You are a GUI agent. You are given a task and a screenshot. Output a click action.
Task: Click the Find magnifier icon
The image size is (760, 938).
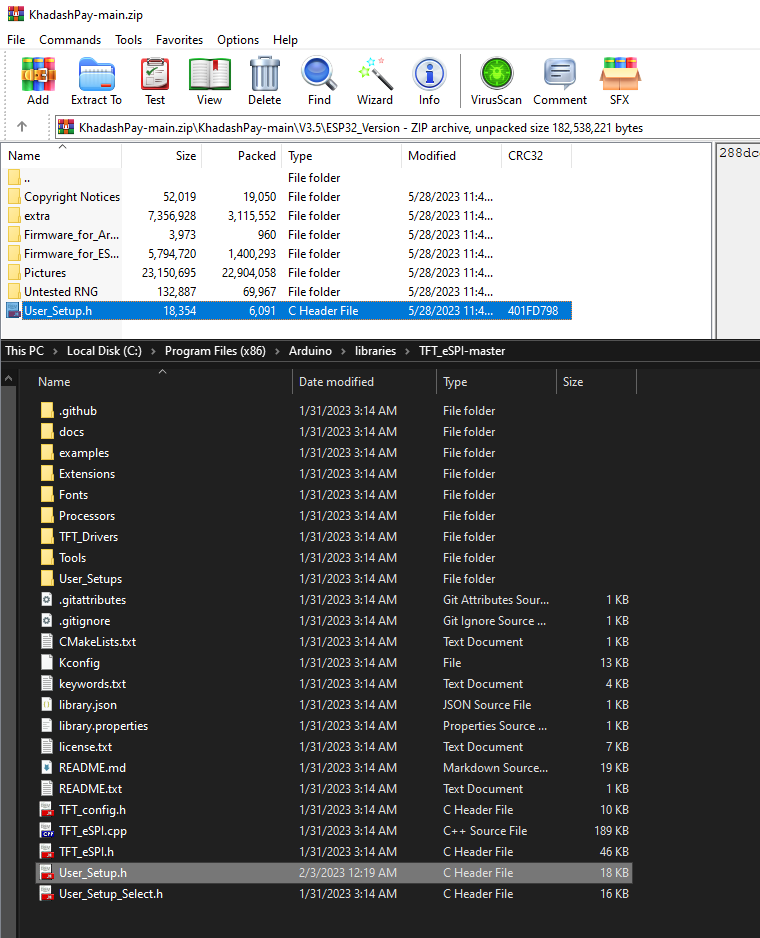pyautogui.click(x=319, y=74)
